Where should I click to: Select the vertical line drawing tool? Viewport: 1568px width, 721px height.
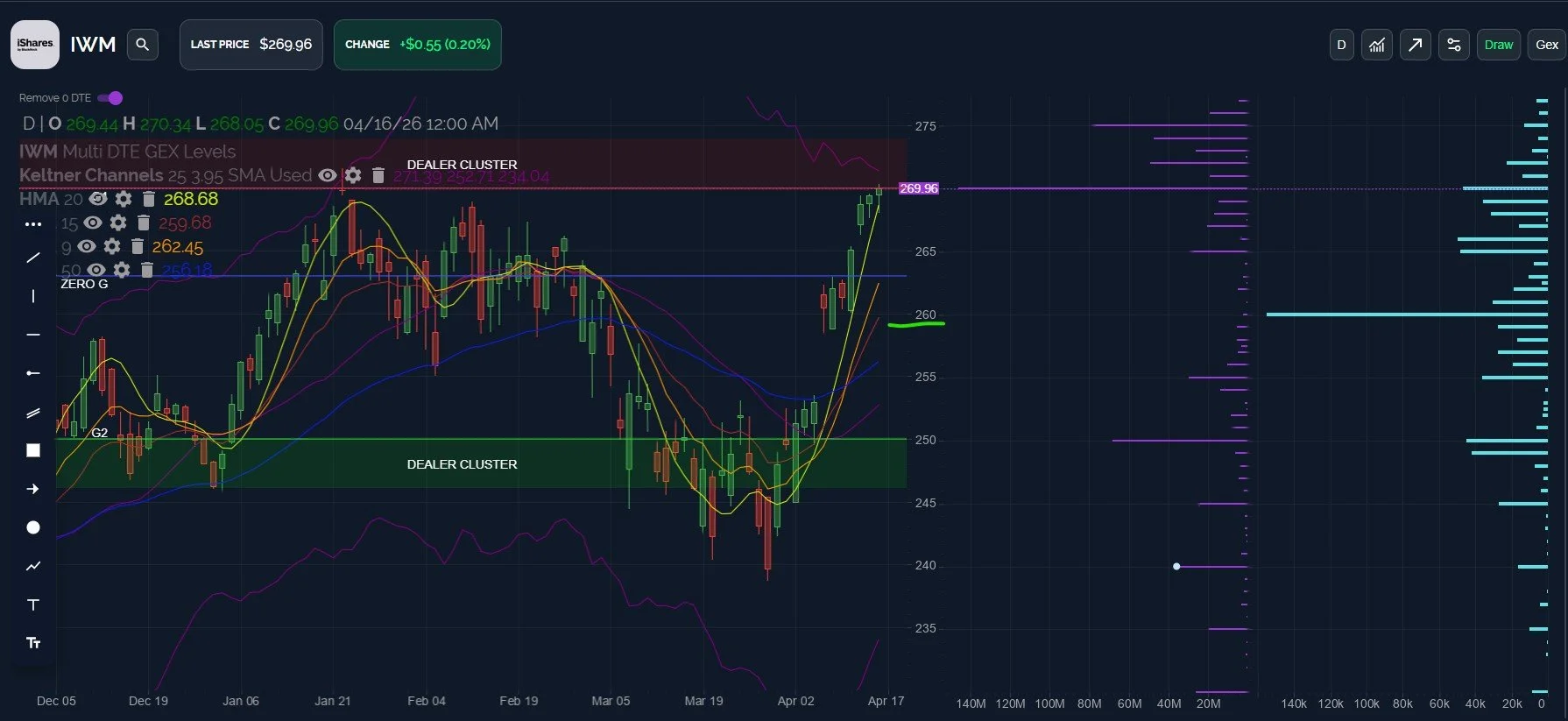[33, 296]
